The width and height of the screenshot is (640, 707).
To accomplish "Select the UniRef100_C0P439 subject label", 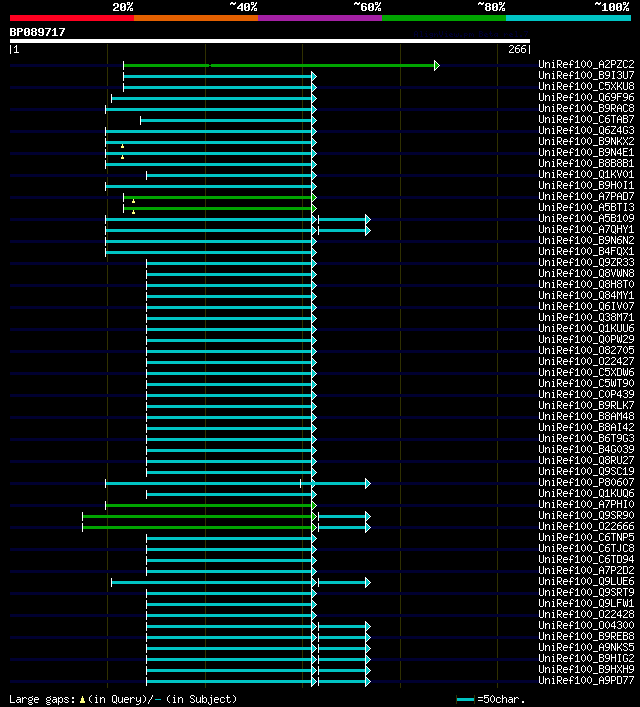I will [x=586, y=394].
